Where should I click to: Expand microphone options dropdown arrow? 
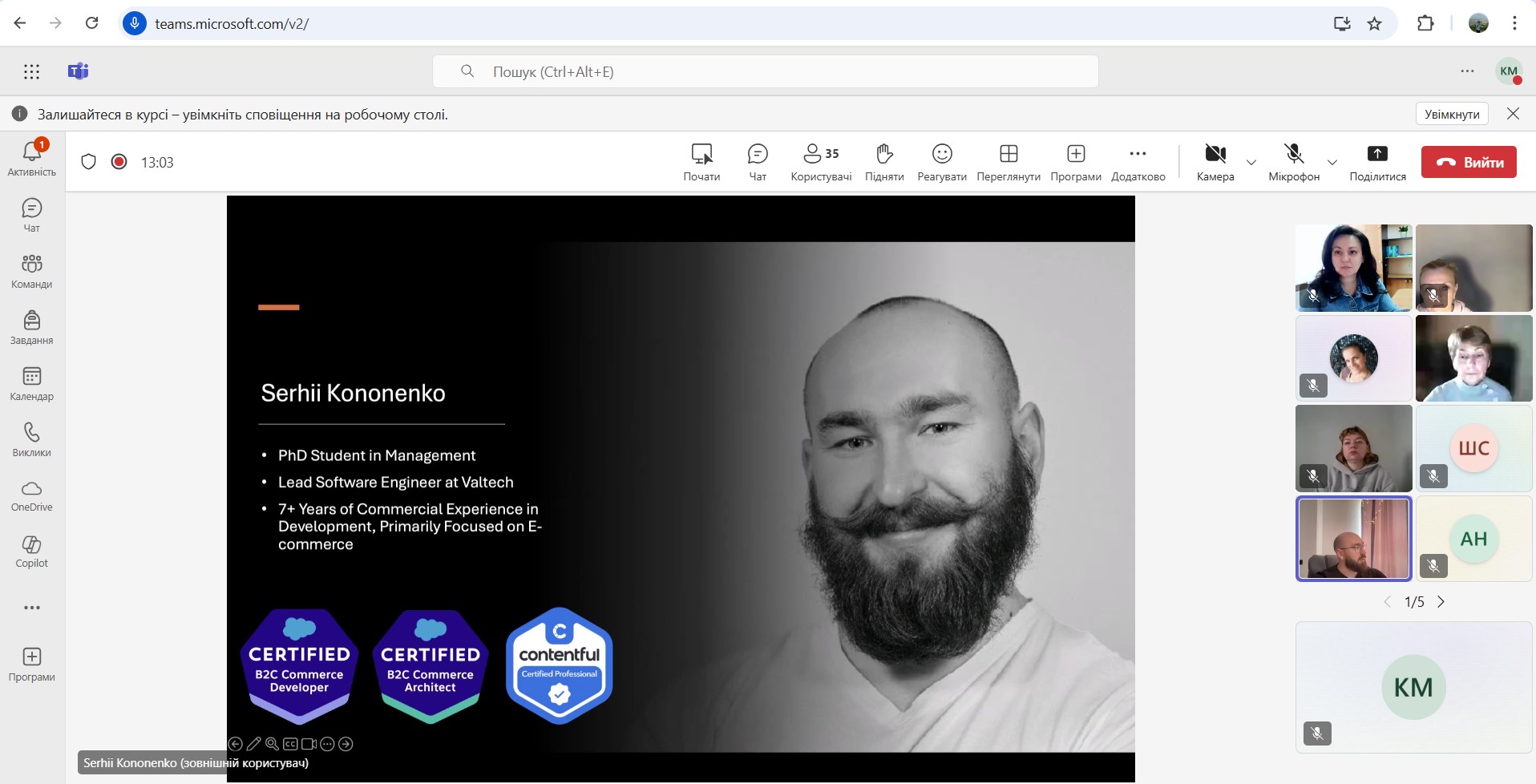1332,162
